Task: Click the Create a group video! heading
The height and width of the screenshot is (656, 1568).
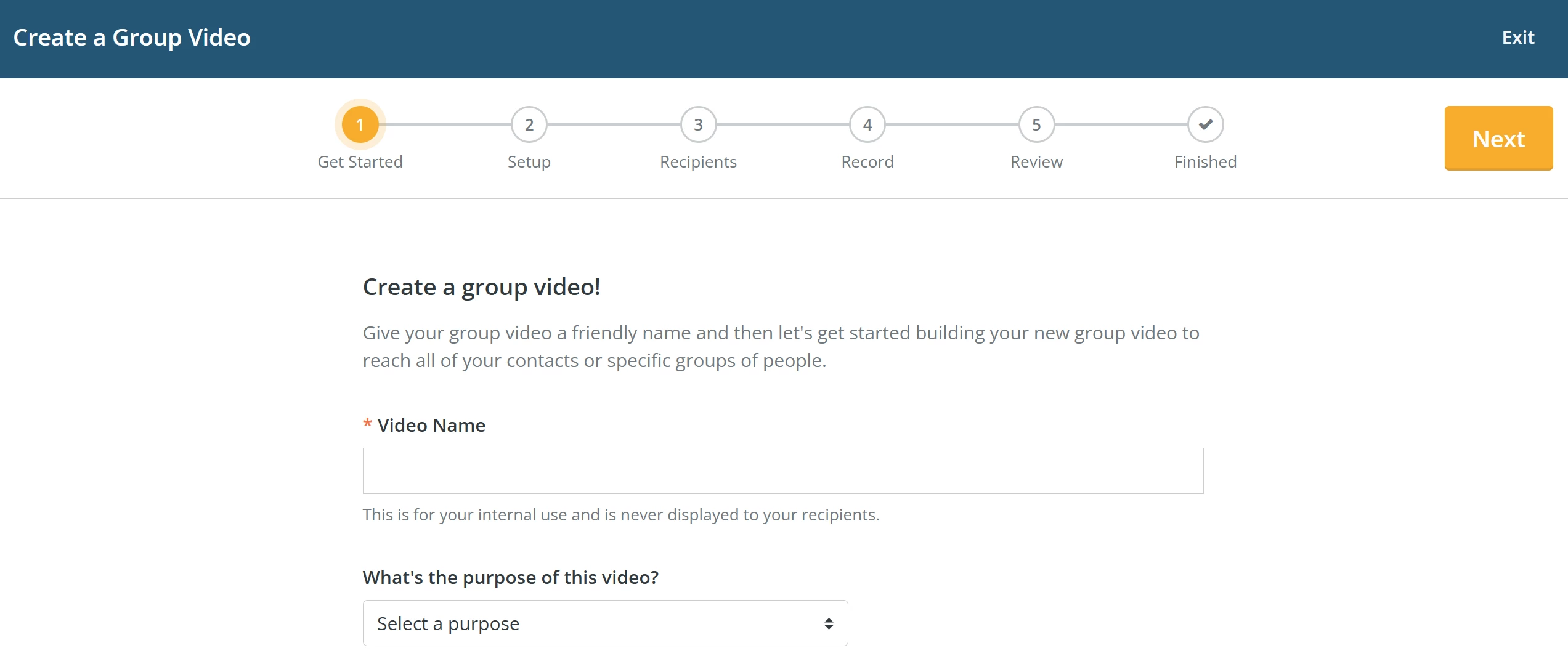Action: point(482,286)
